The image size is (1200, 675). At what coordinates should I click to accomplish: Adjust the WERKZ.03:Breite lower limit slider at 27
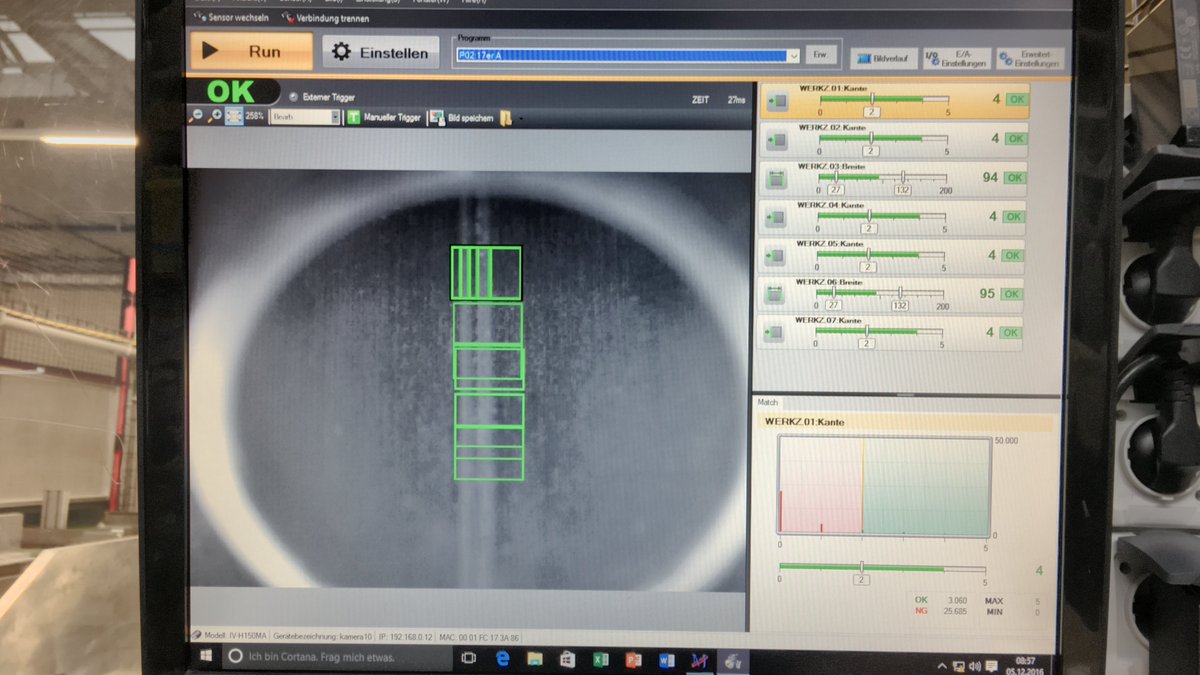tap(836, 177)
